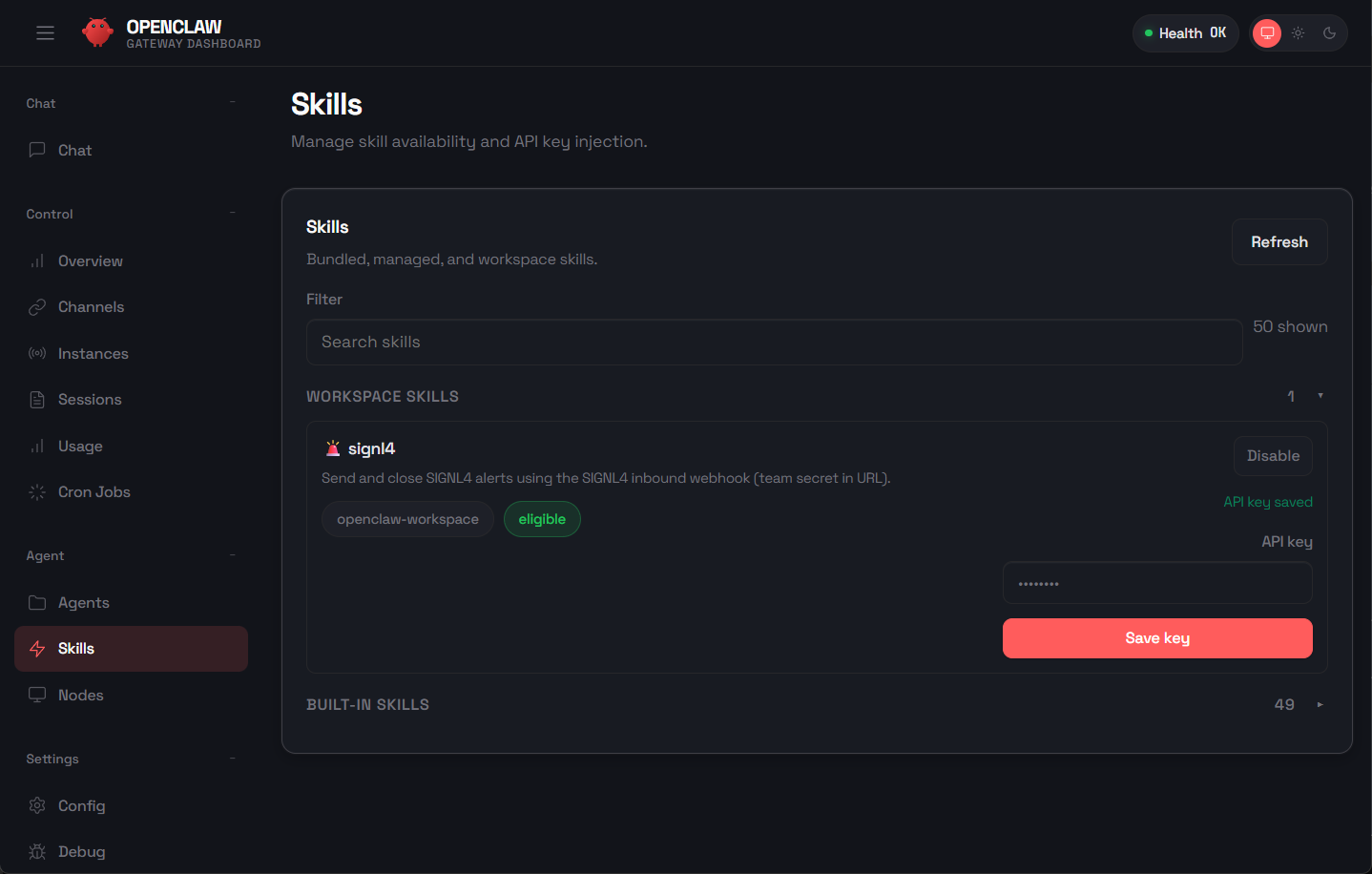Open Cron Jobs page

(94, 492)
